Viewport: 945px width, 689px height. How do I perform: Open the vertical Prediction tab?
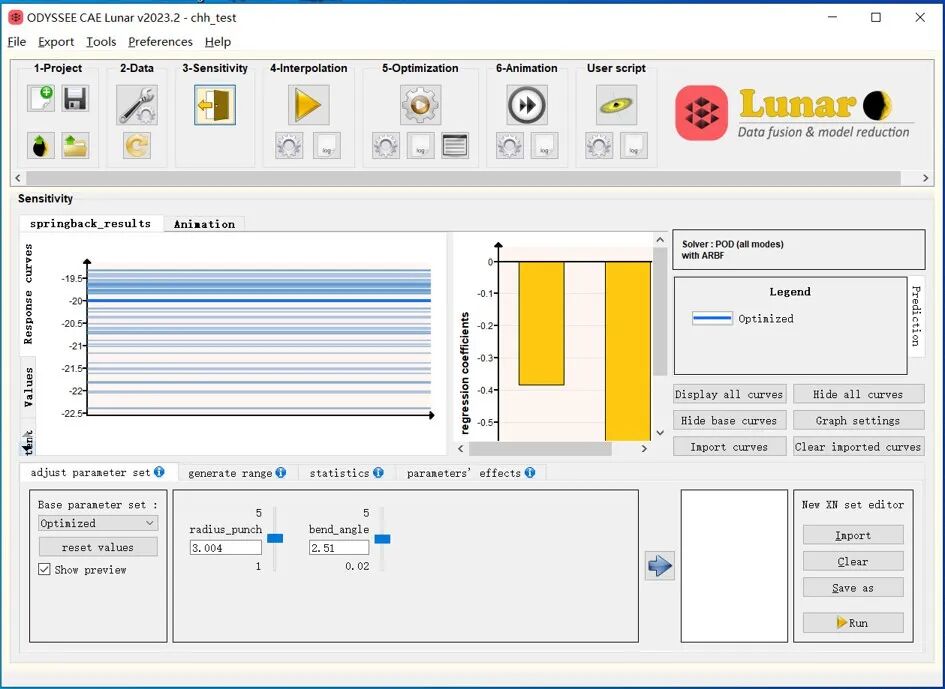[915, 316]
